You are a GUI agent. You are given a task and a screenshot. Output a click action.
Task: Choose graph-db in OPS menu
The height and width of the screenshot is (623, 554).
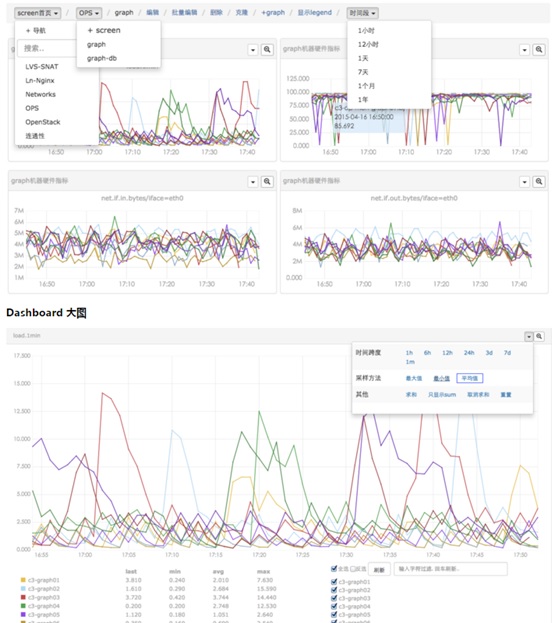tap(102, 58)
